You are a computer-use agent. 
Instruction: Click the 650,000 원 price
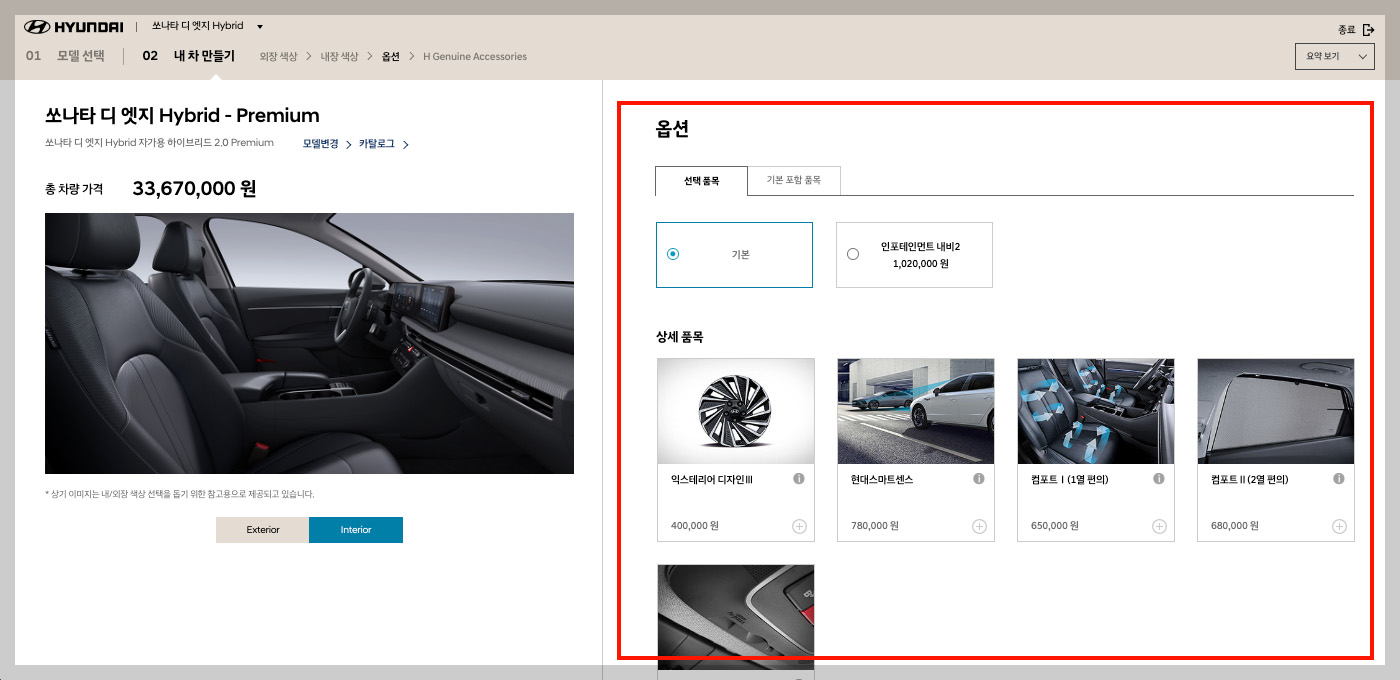tap(1055, 526)
